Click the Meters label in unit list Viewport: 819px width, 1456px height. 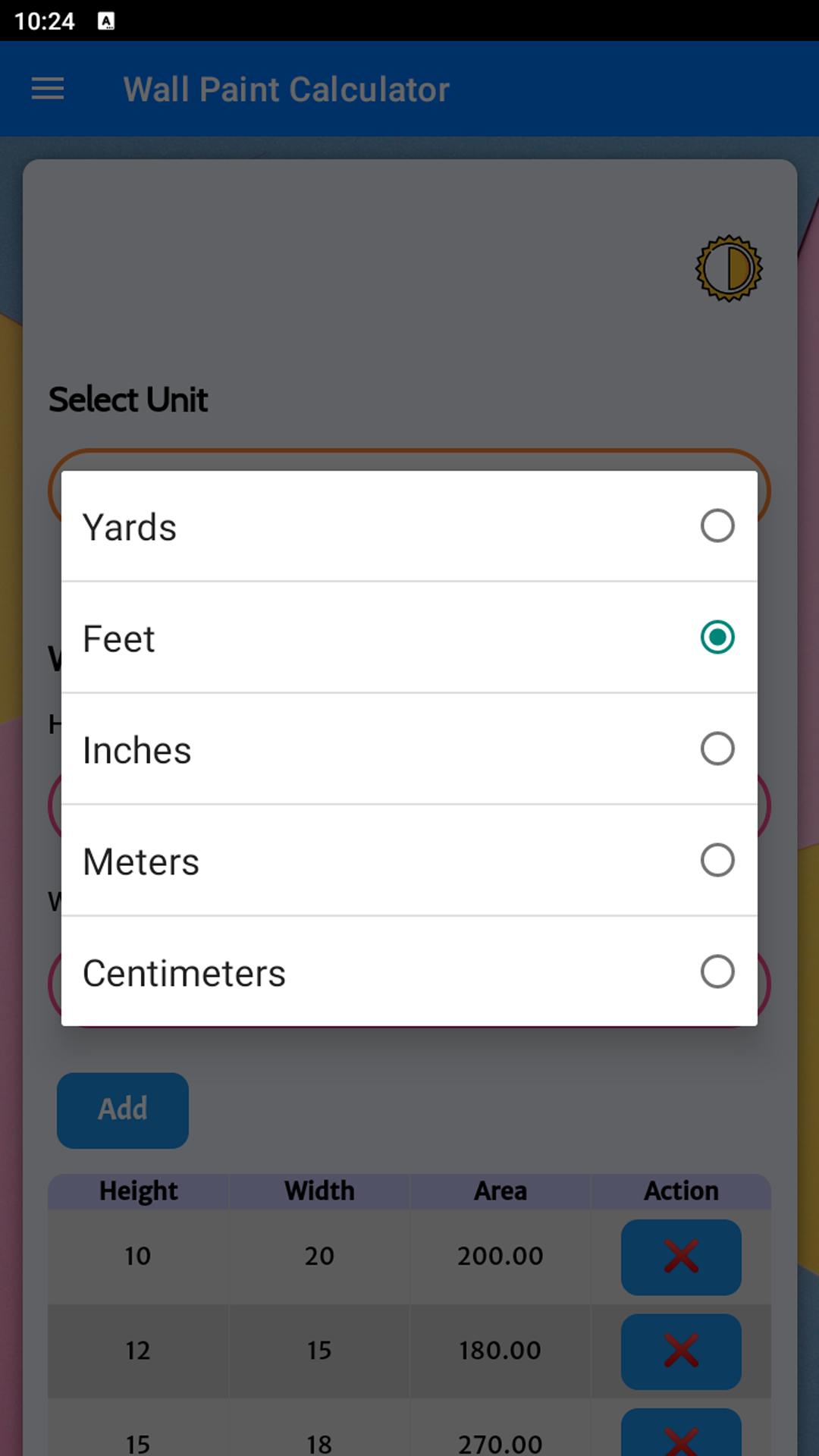tap(141, 861)
